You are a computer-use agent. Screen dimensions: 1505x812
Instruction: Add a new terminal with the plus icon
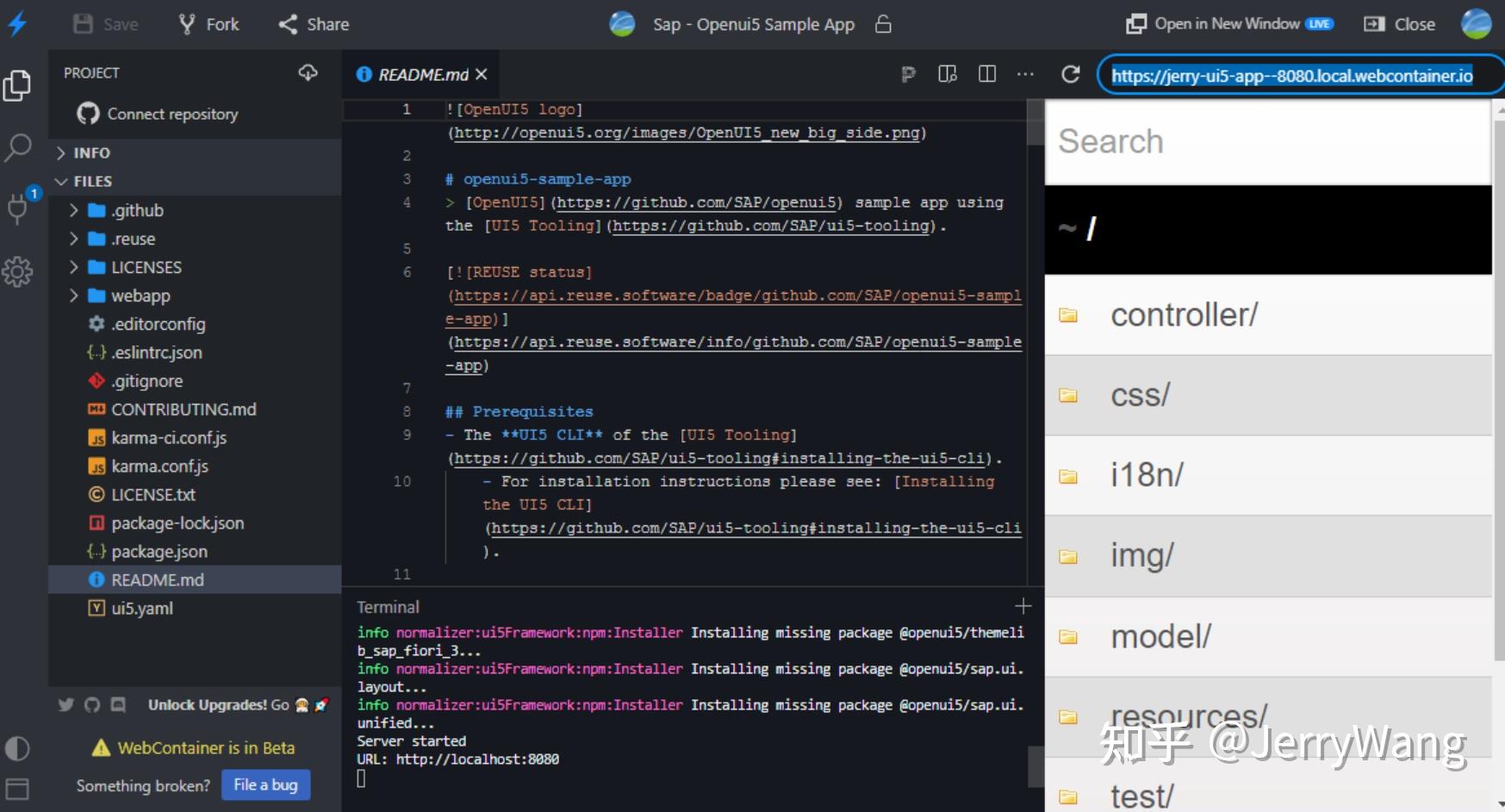1022,605
